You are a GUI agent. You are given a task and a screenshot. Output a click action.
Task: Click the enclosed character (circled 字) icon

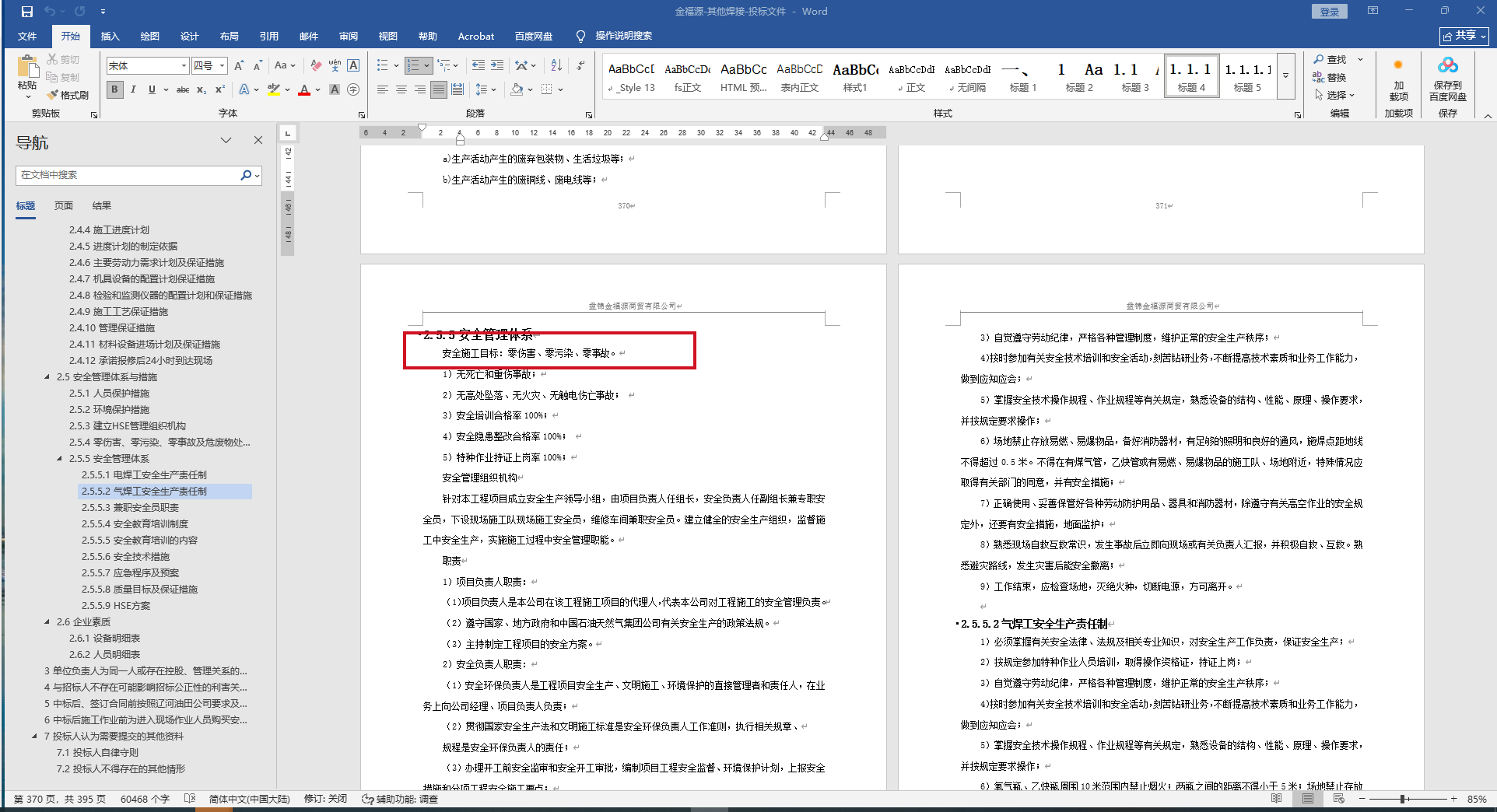353,89
